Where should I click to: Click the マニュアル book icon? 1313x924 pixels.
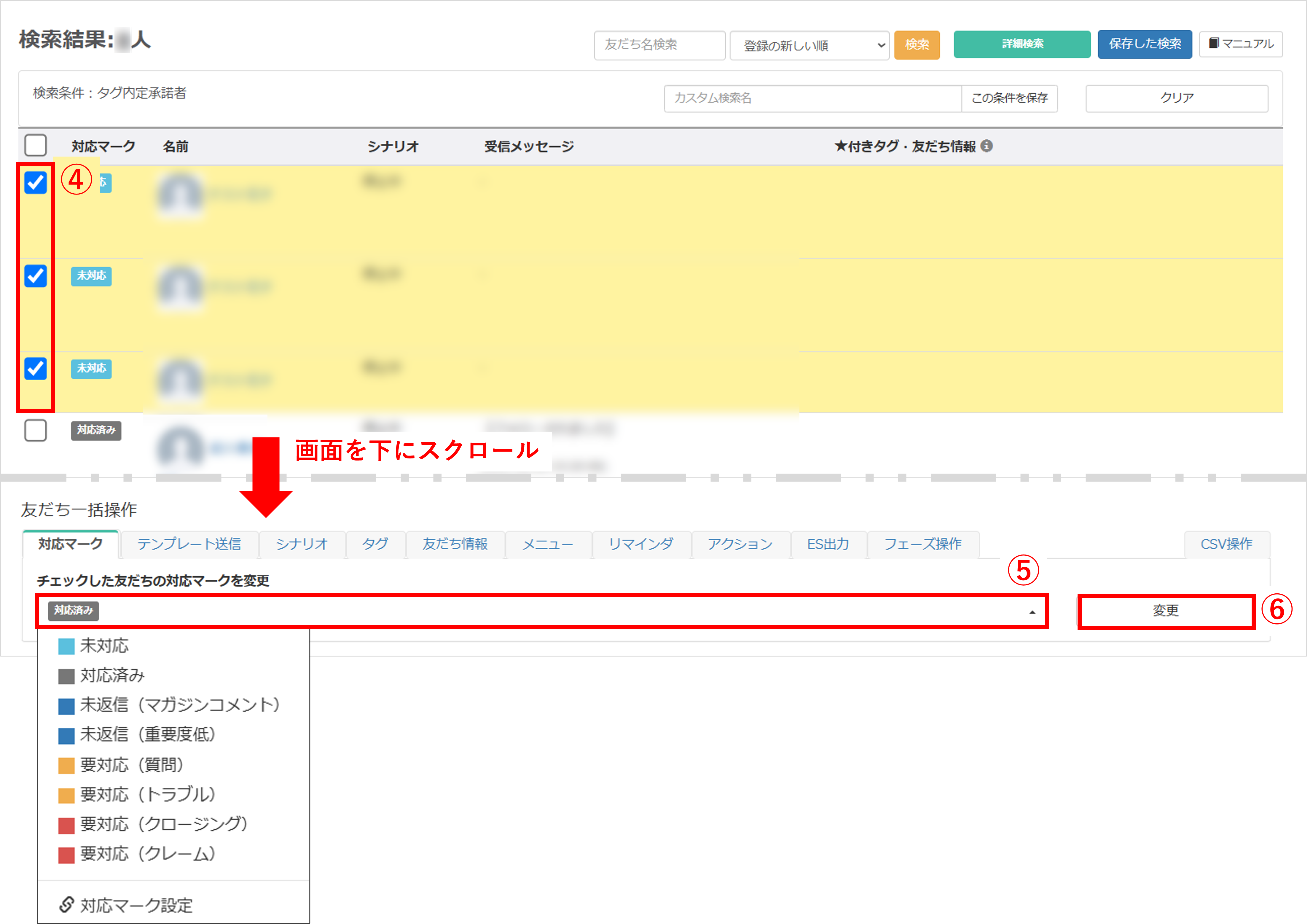pos(1213,43)
